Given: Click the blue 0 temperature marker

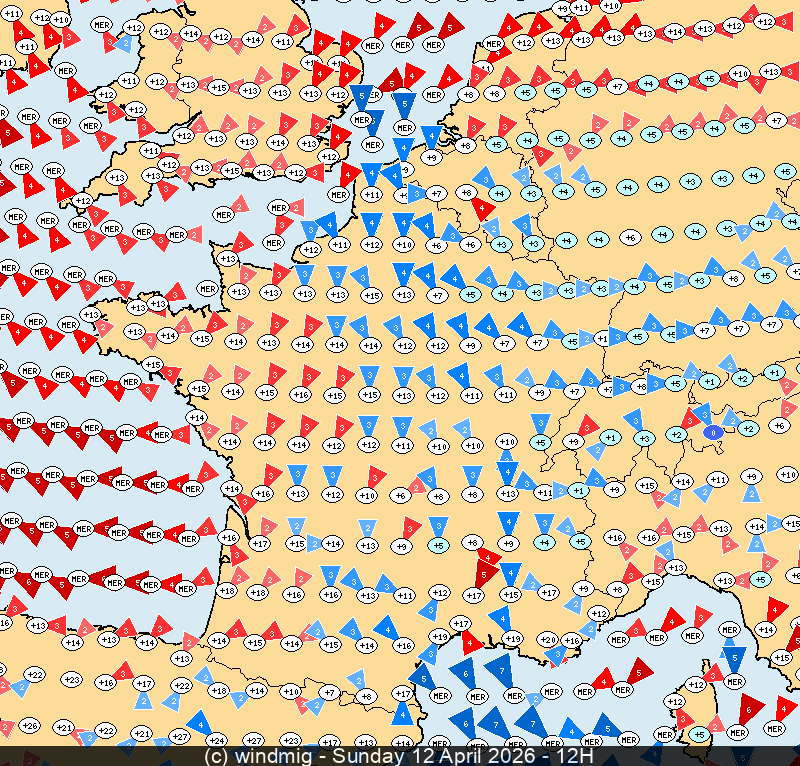Looking at the screenshot, I should click(712, 432).
